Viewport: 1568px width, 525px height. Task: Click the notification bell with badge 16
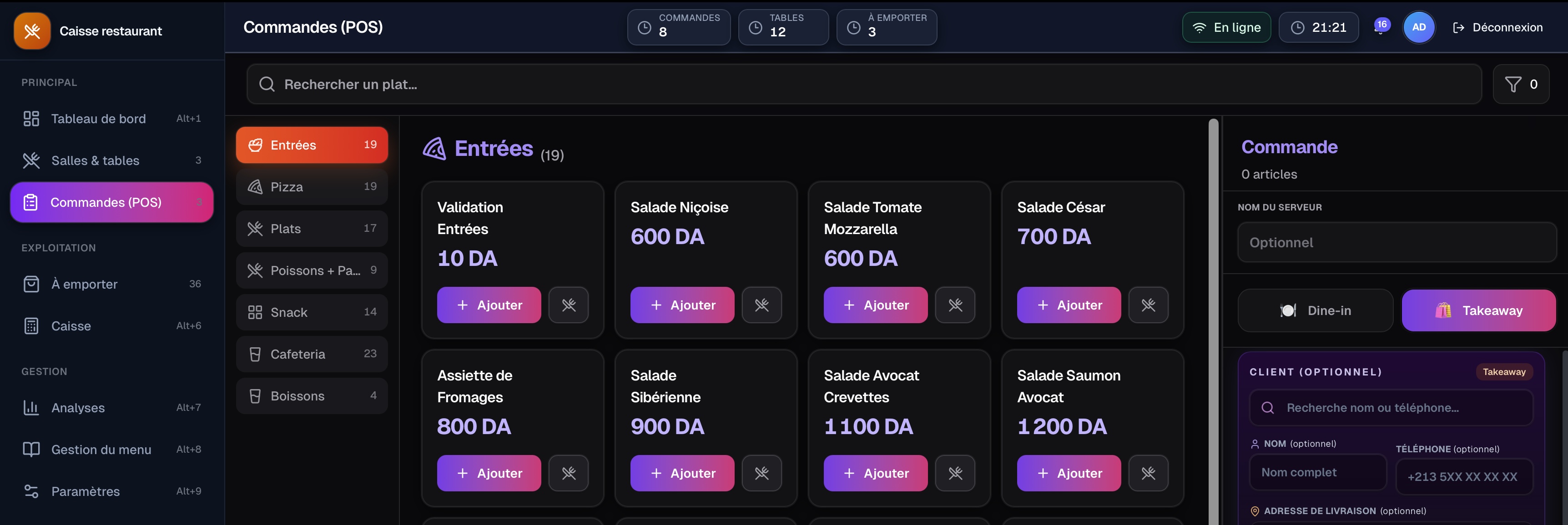[x=1381, y=27]
